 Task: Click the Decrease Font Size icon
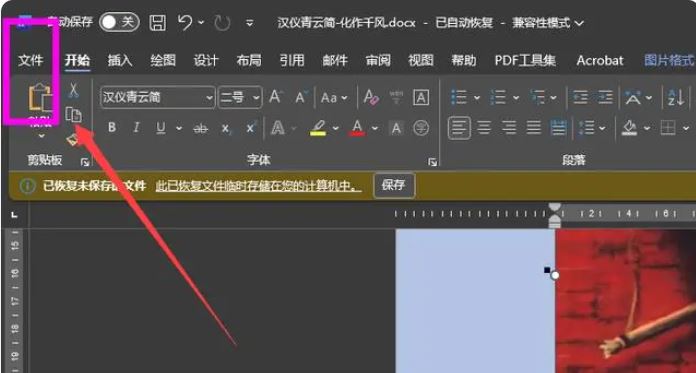coord(301,97)
